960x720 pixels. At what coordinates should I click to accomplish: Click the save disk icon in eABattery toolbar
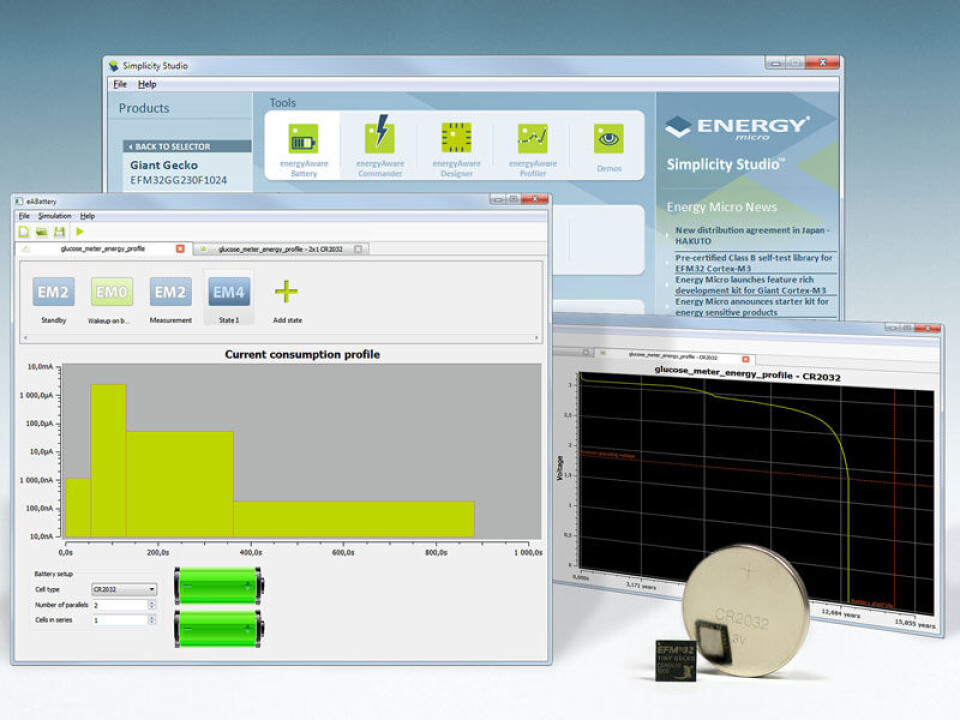click(59, 231)
